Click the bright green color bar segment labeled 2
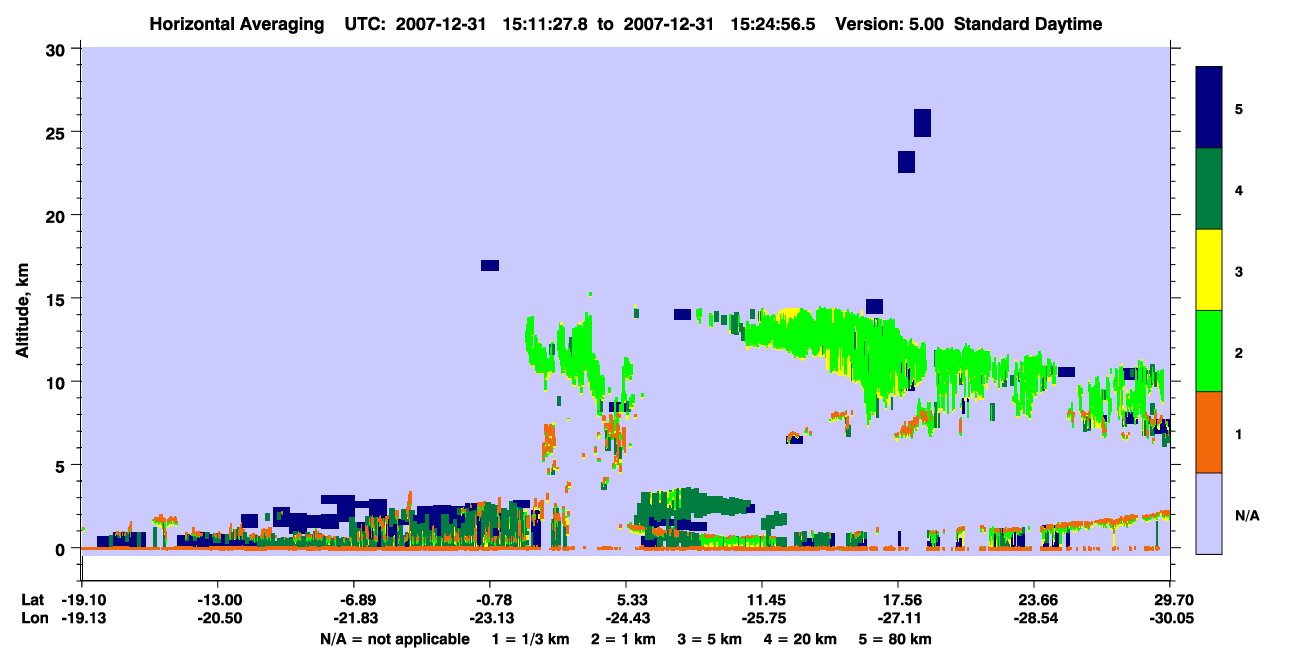Image resolution: width=1300 pixels, height=667 pixels. (1209, 351)
